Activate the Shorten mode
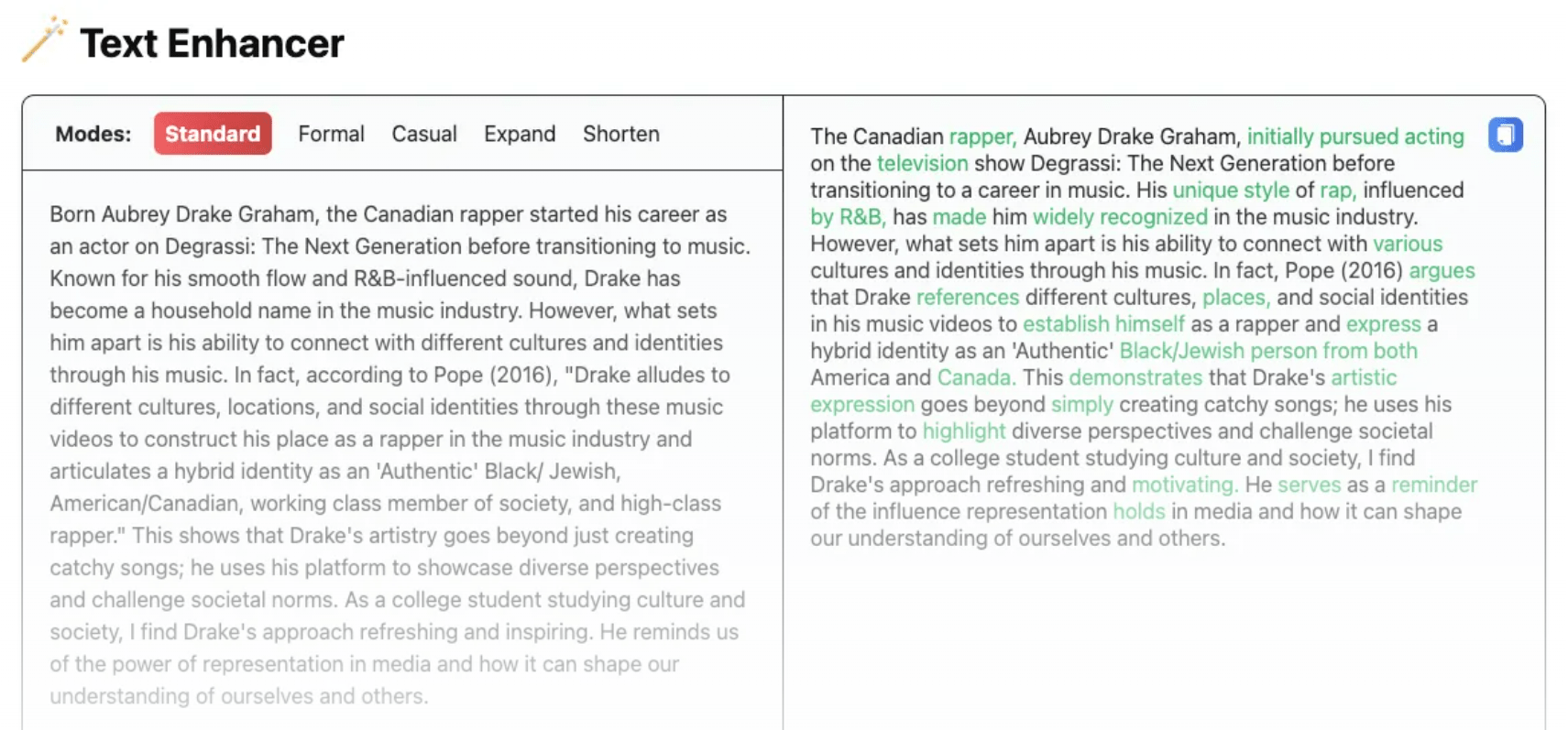The width and height of the screenshot is (1568, 730). pyautogui.click(x=621, y=134)
